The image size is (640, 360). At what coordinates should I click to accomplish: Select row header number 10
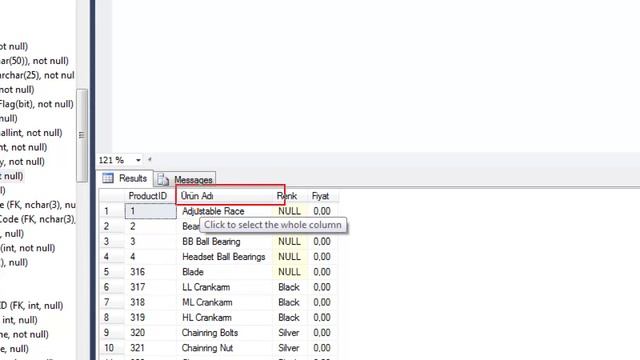coord(111,348)
